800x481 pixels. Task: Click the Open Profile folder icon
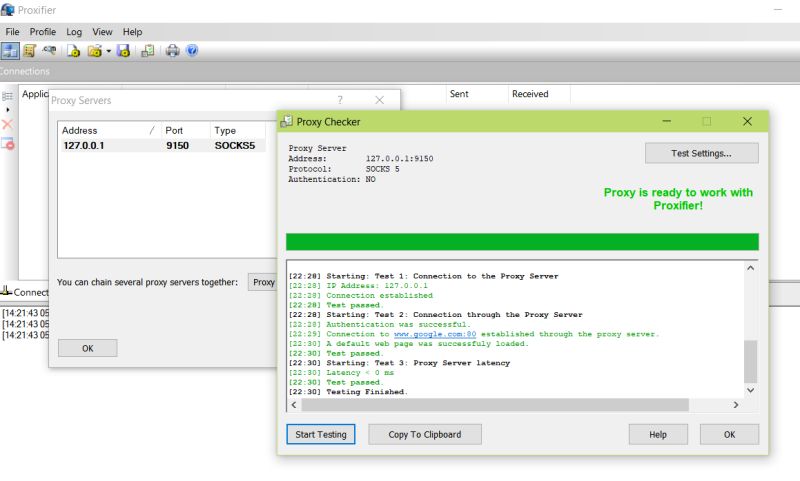pos(94,50)
